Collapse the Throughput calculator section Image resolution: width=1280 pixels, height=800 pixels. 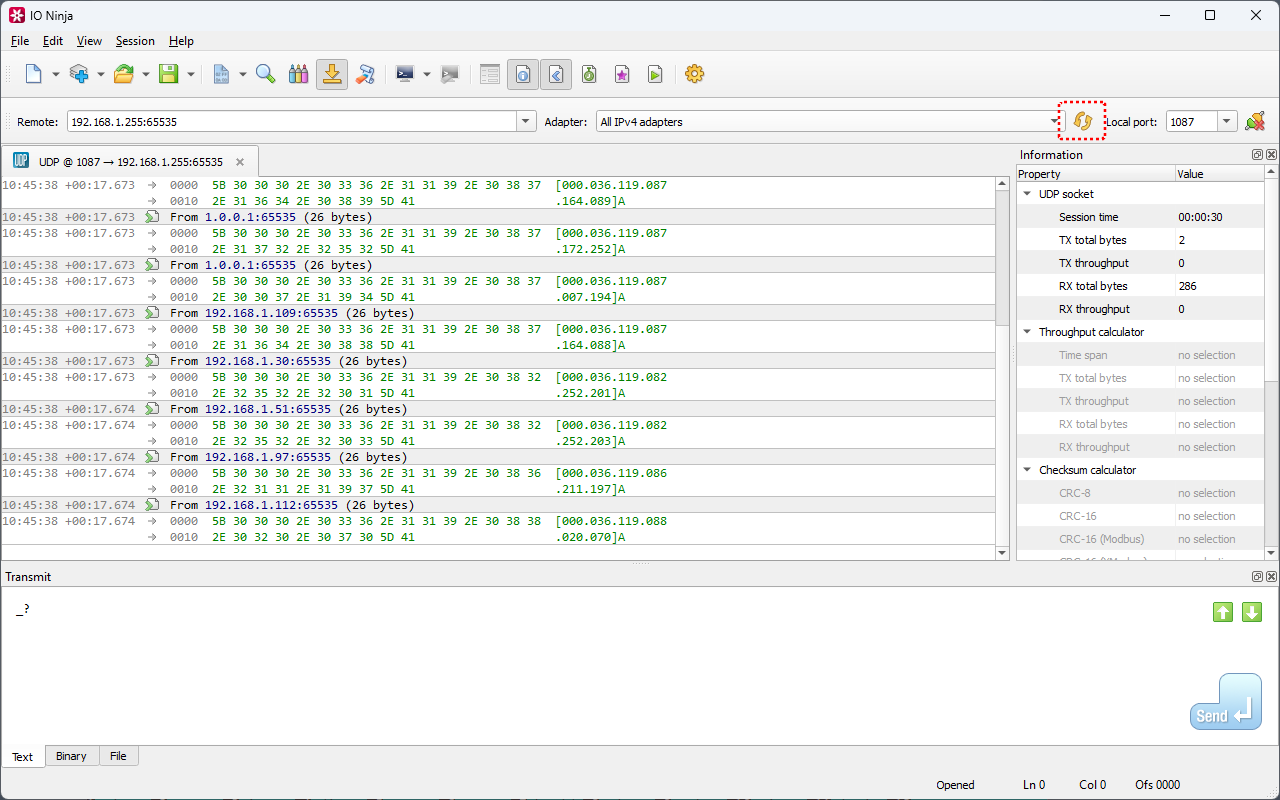pos(1027,332)
